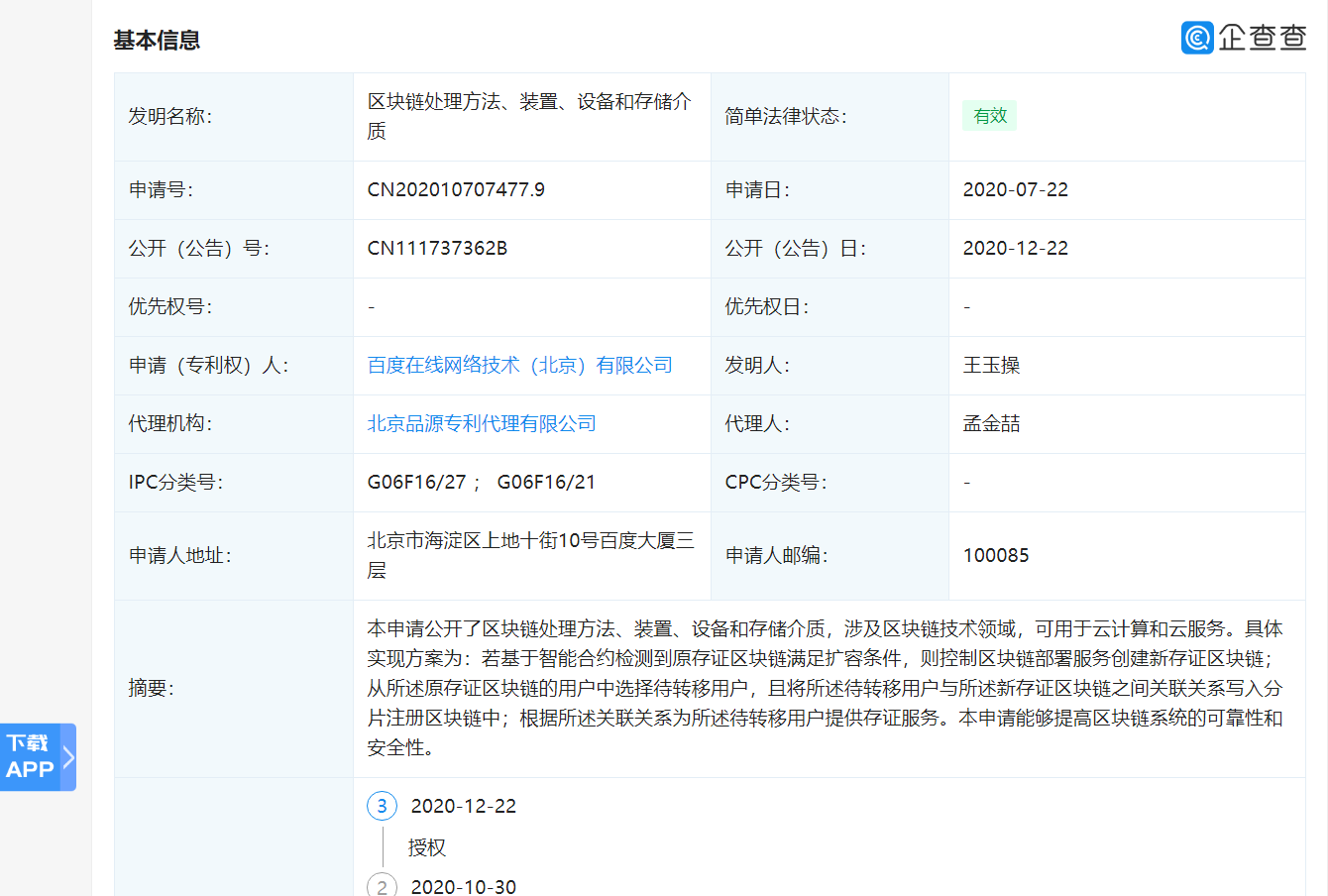Click the 有效 legal status badge
The height and width of the screenshot is (896, 1328).
coord(989,116)
